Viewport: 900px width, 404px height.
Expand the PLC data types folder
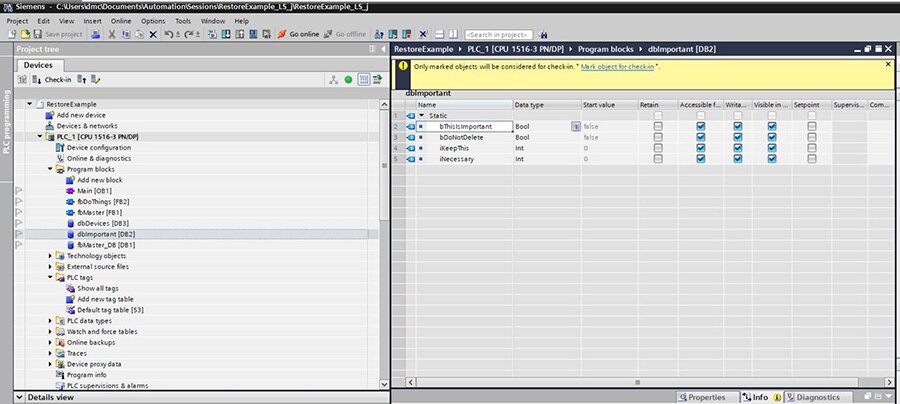pos(50,321)
